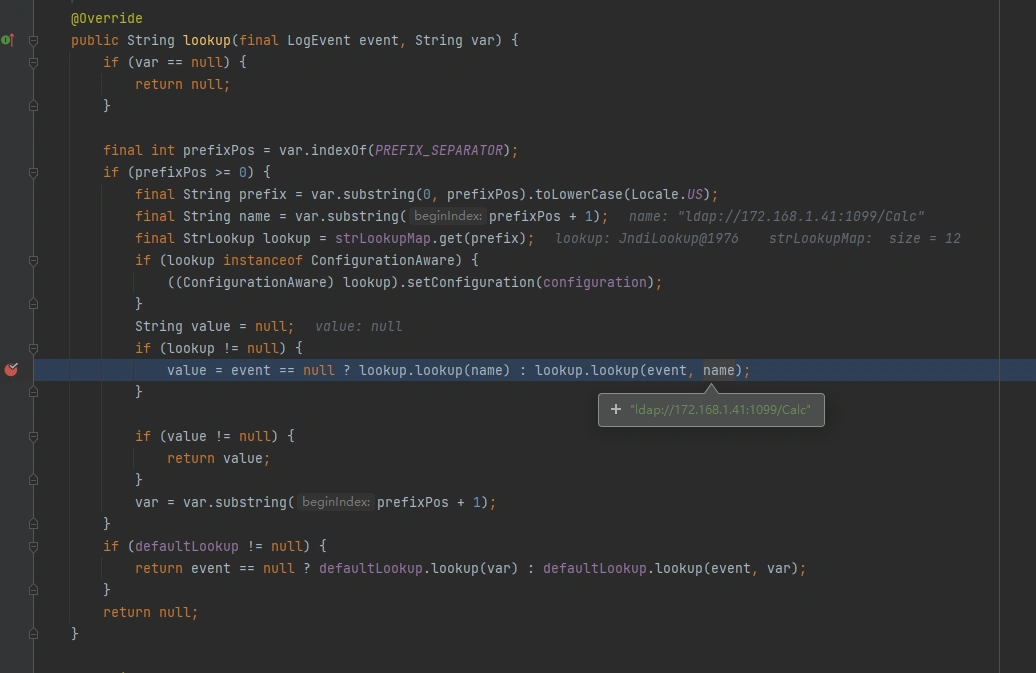Viewport: 1036px width, 673px height.
Task: Click the ldap string text in the tooltip
Action: 720,409
